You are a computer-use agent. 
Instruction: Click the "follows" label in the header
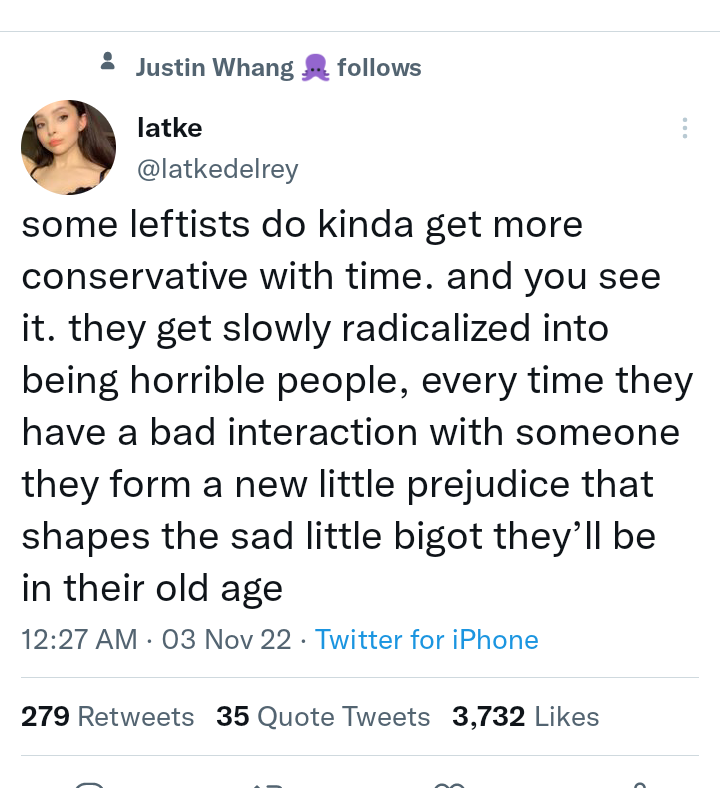pyautogui.click(x=379, y=68)
